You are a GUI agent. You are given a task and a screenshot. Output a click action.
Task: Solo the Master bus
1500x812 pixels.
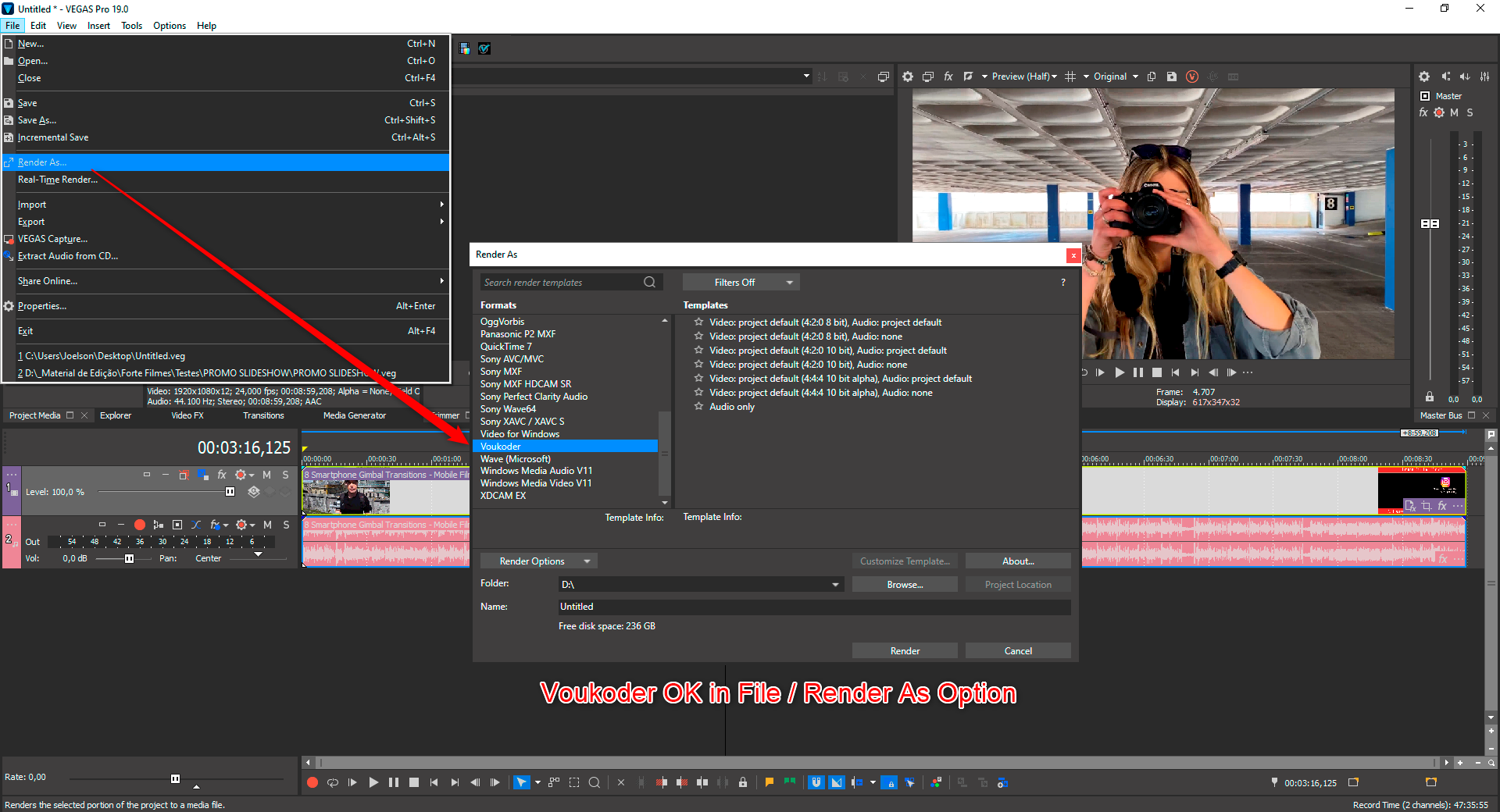click(x=1470, y=112)
